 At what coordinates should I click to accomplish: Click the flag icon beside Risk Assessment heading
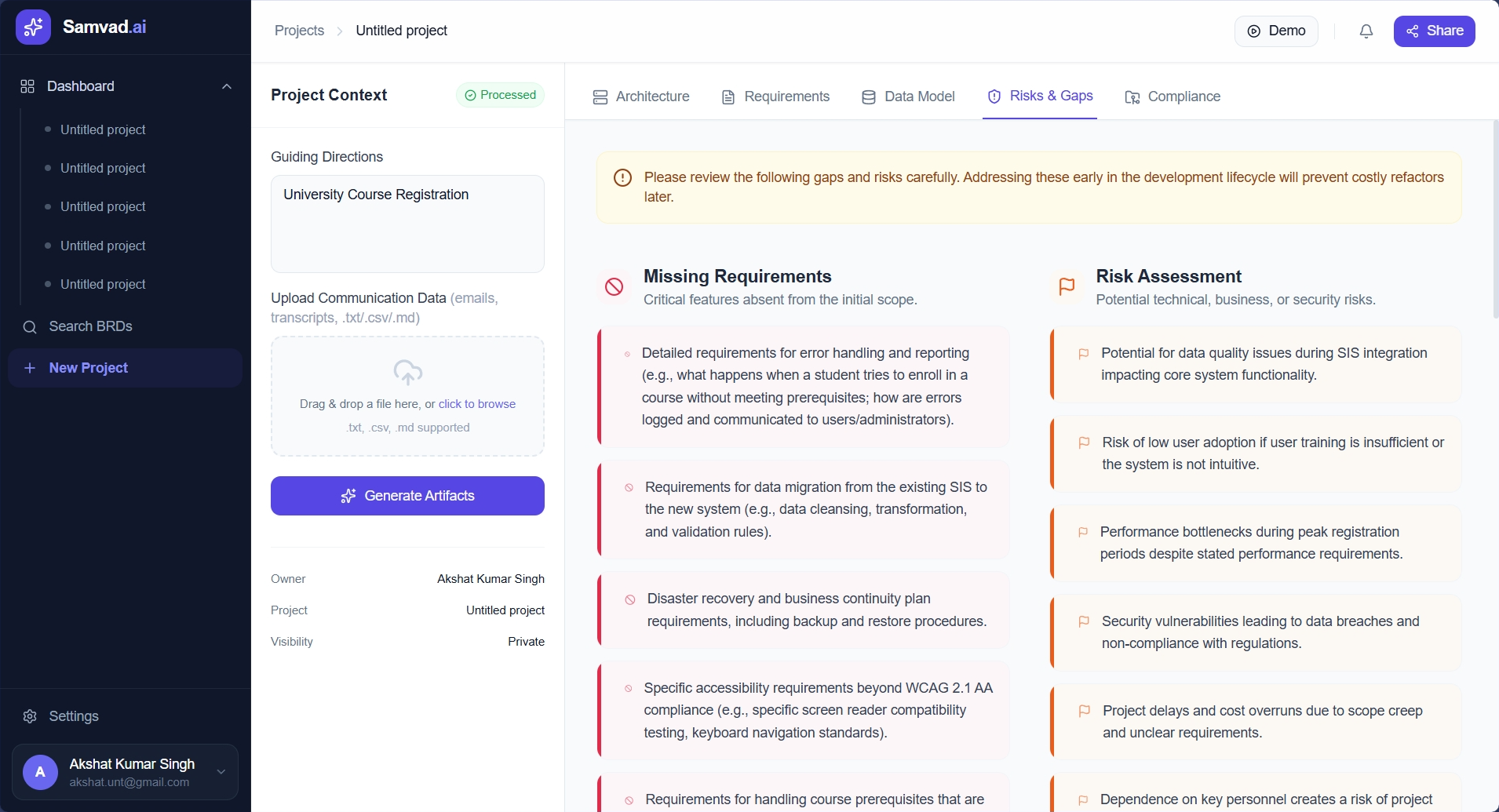(1066, 286)
